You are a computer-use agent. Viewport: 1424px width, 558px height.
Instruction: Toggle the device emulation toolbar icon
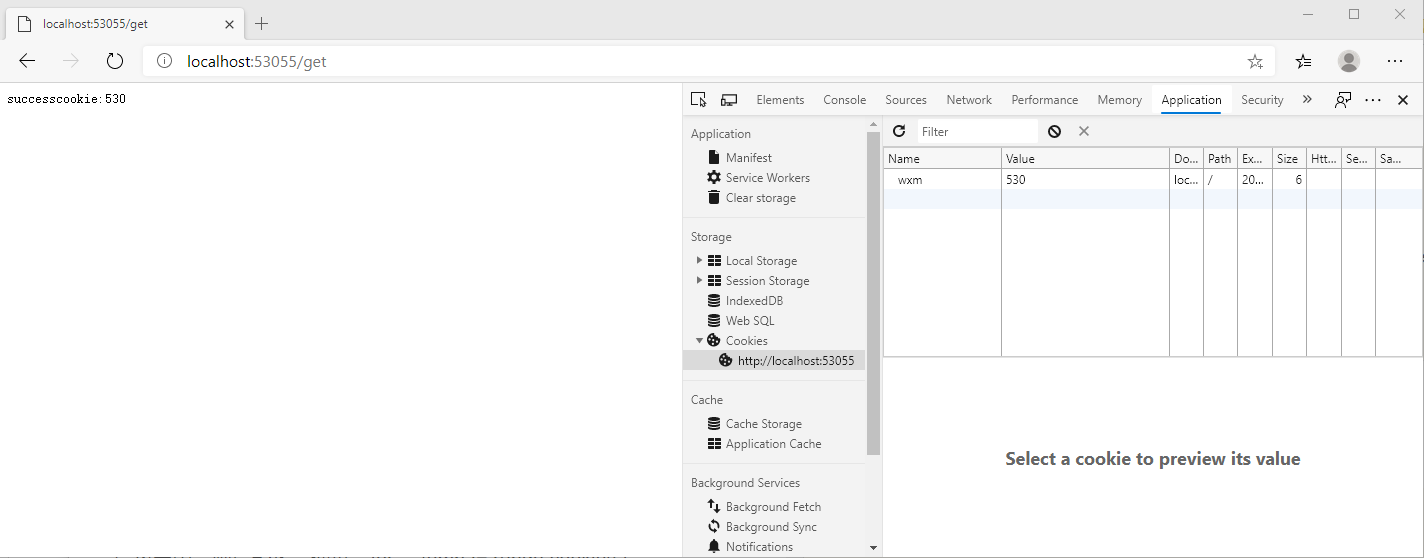(x=729, y=100)
